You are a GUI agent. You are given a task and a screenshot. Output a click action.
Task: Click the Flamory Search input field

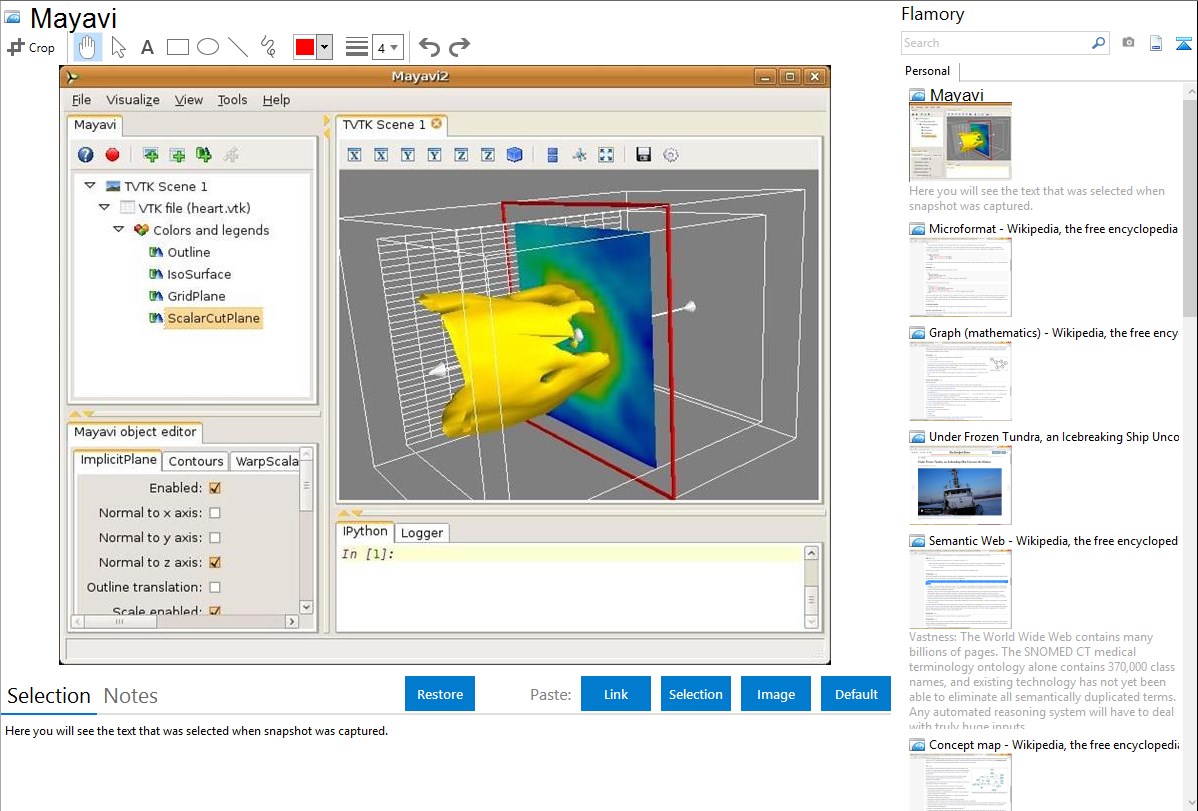click(x=995, y=43)
